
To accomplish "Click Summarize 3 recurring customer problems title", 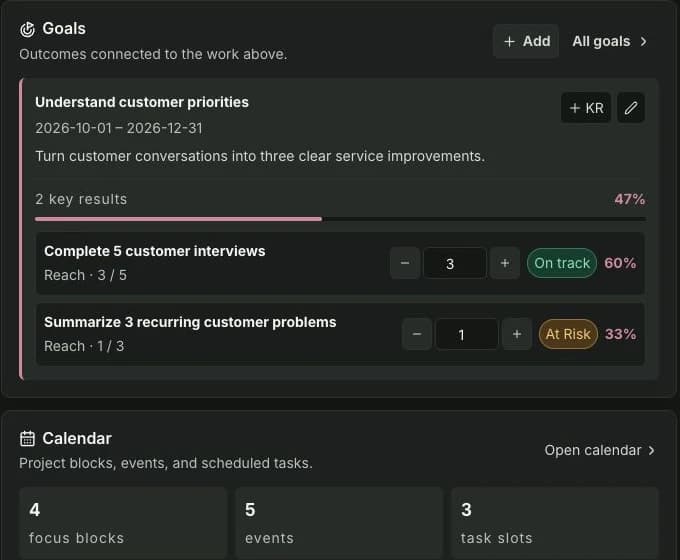I will (x=190, y=322).
